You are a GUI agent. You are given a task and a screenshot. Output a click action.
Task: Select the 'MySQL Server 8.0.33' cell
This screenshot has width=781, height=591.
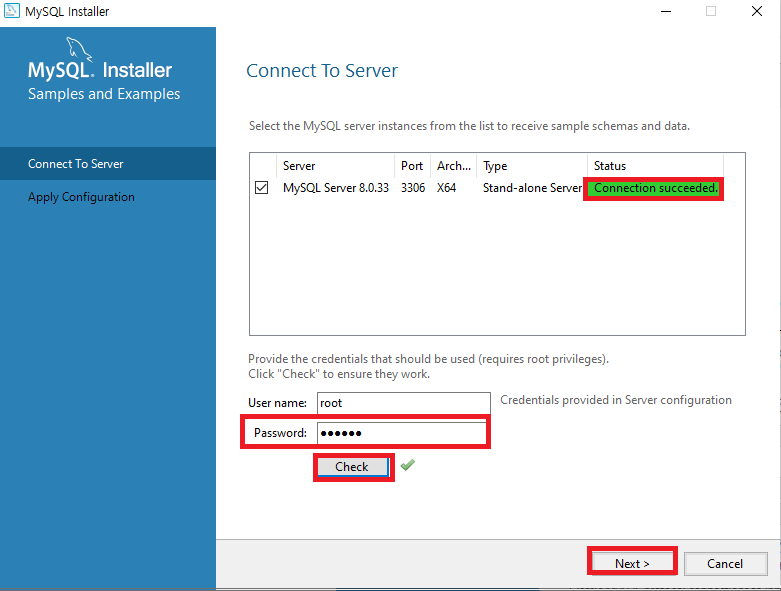tap(336, 188)
